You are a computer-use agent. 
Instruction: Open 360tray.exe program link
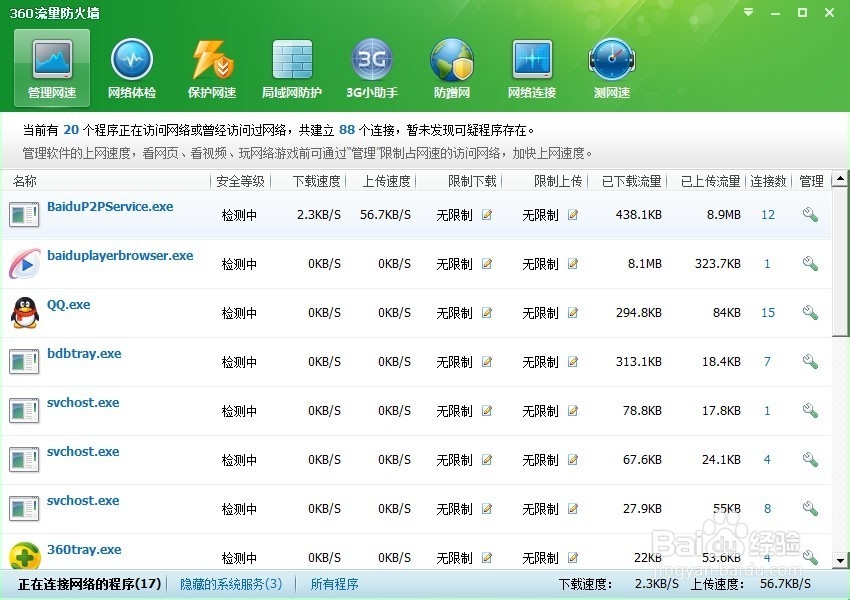[x=84, y=550]
